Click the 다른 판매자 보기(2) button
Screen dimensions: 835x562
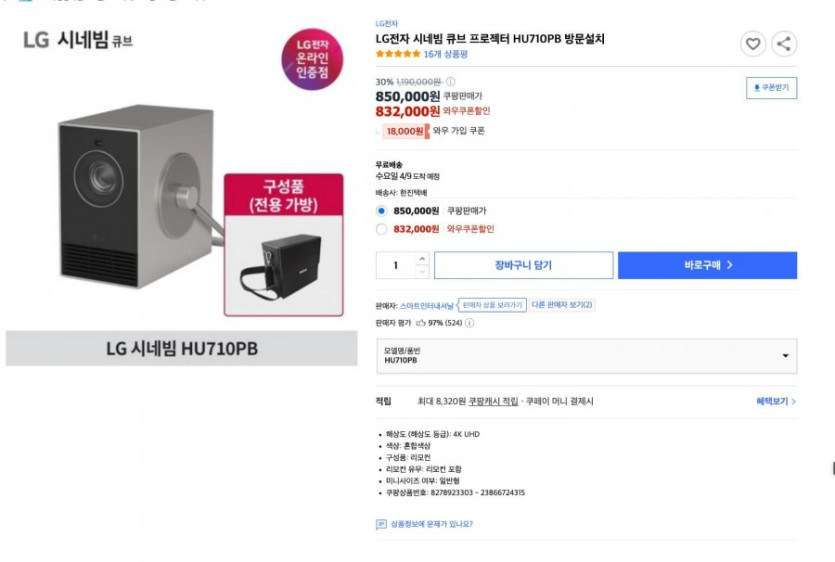[x=562, y=304]
